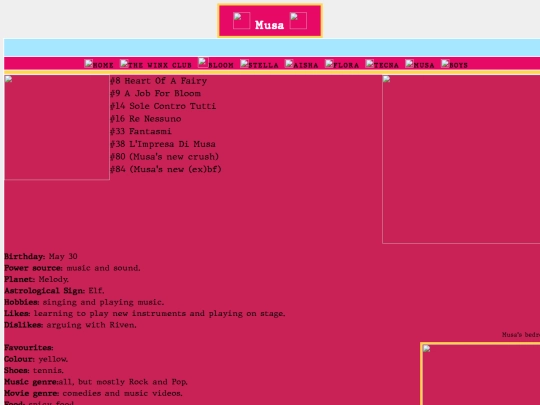Open the Flora character page
Image resolution: width=540 pixels, height=405 pixels.
coord(346,65)
